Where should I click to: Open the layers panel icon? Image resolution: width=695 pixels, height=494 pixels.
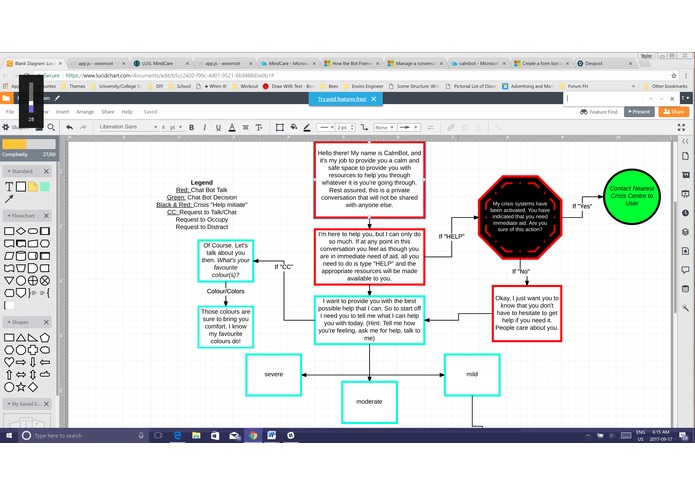pyautogui.click(x=685, y=232)
